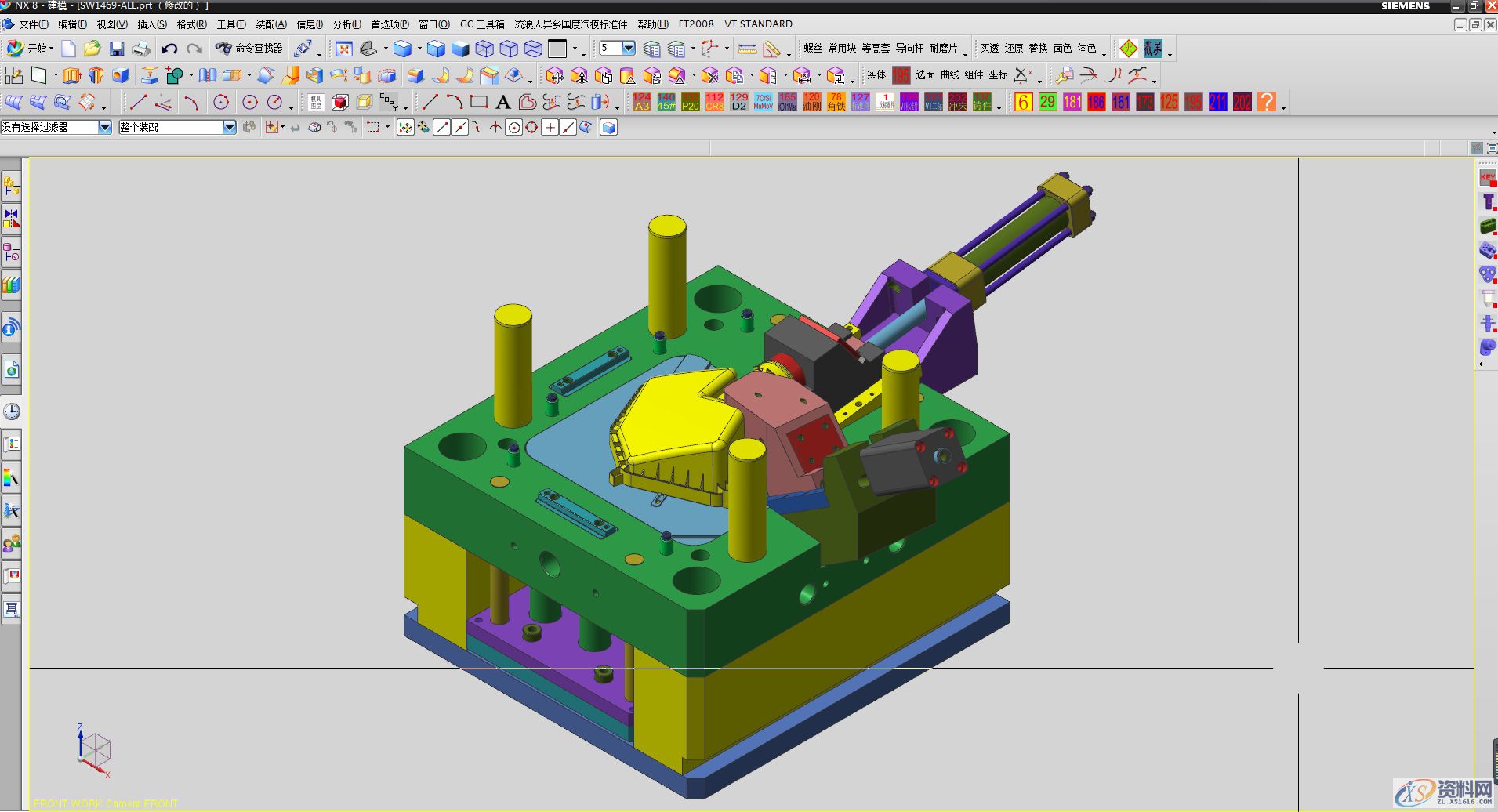Click the Fit view icon
The height and width of the screenshot is (812, 1498).
(343, 49)
